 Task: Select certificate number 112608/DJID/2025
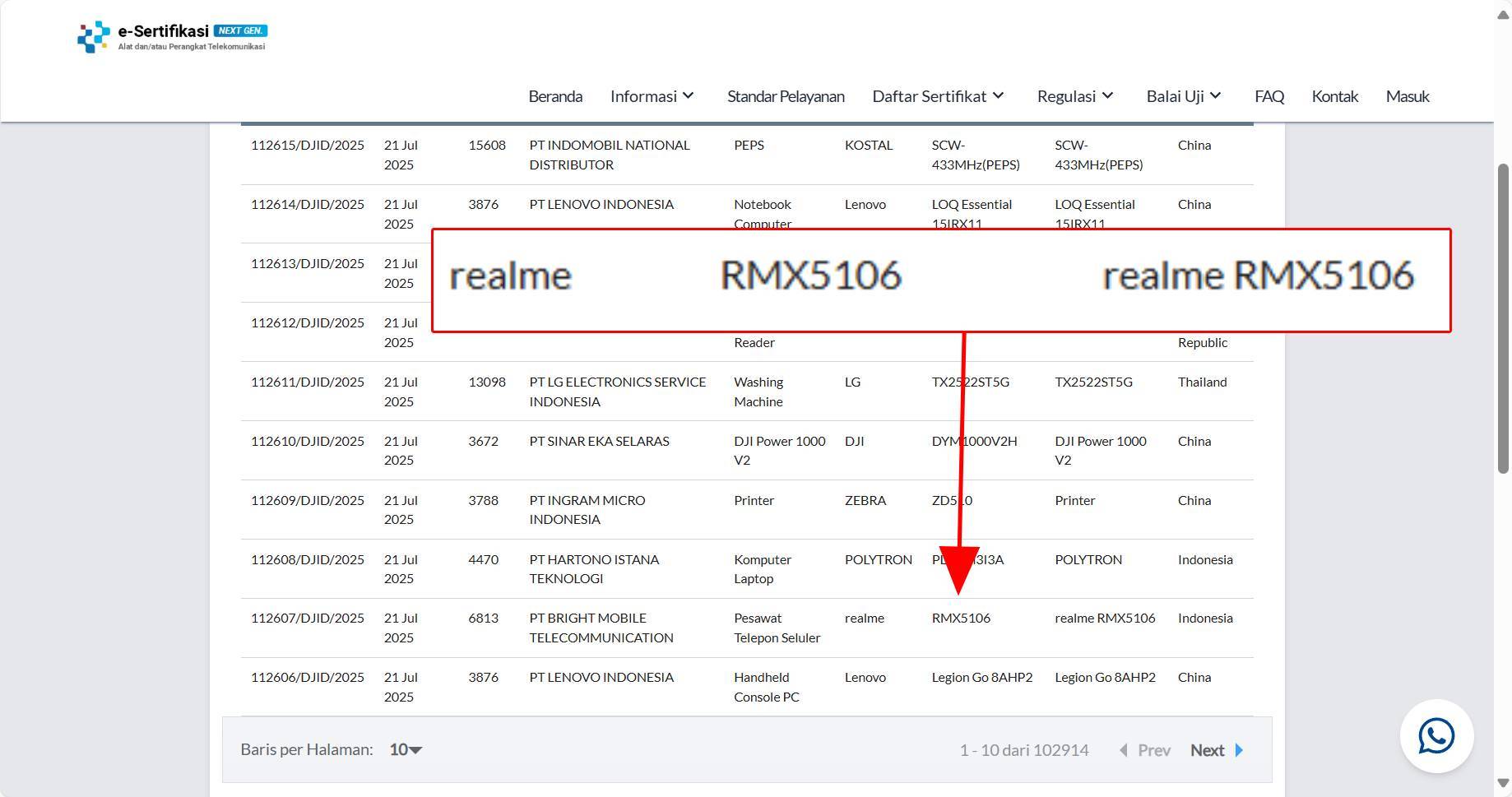coord(308,559)
